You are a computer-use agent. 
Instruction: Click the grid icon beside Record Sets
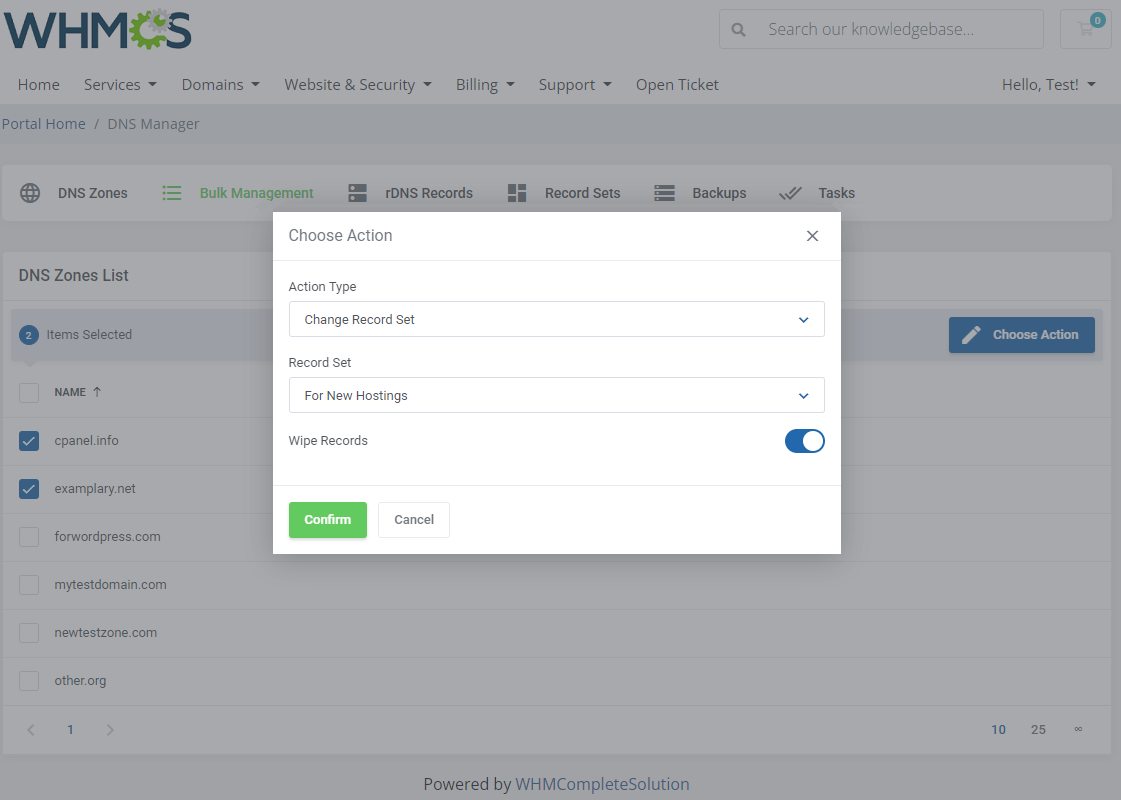517,193
